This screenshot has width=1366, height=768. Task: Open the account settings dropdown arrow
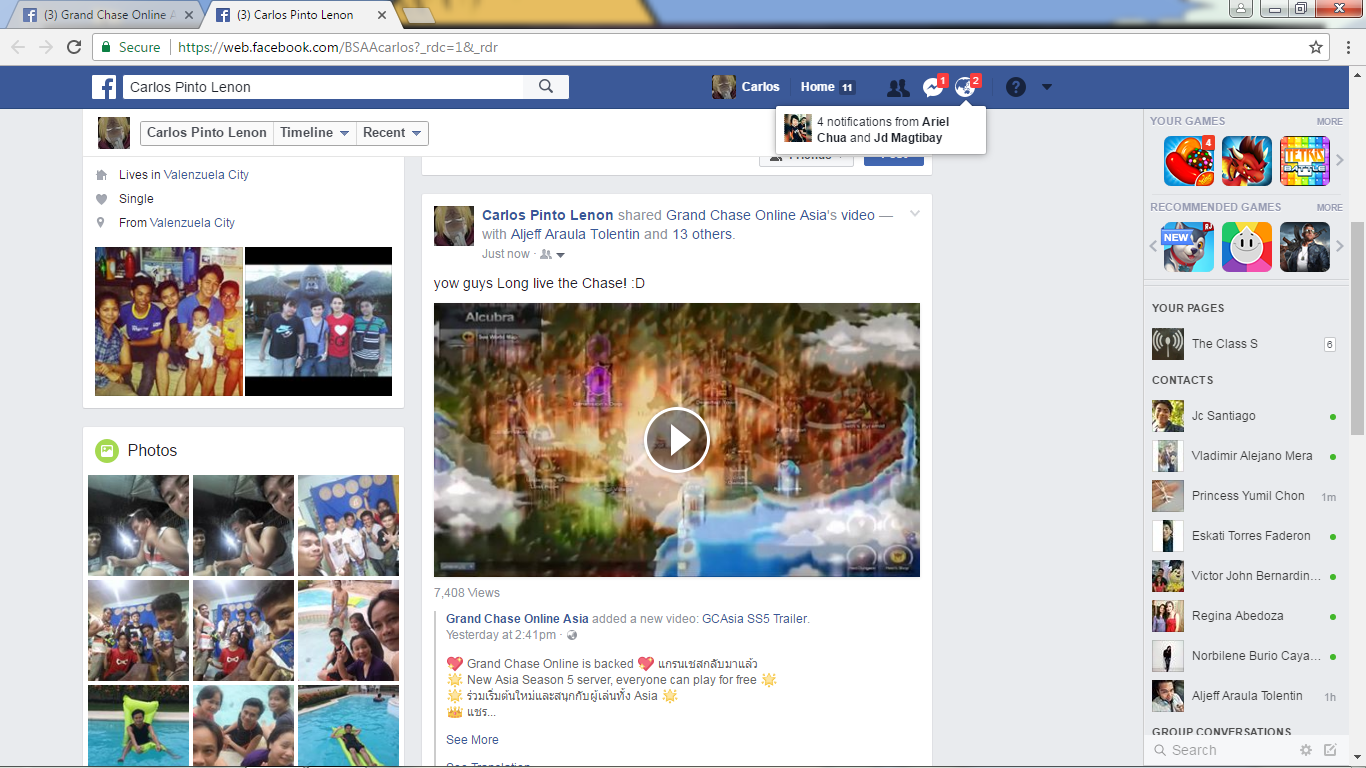[1047, 88]
